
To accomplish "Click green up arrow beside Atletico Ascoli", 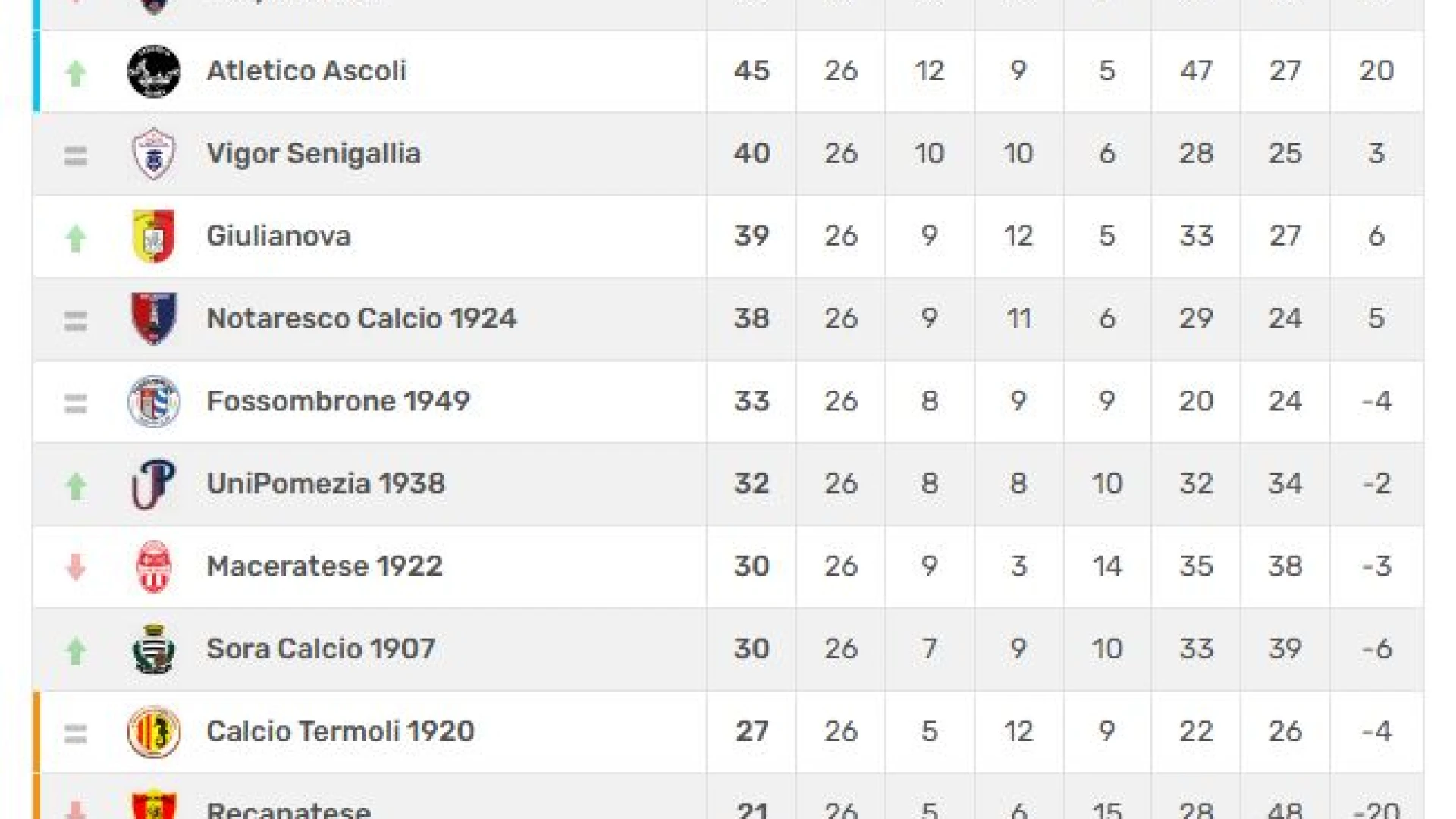I will point(76,73).
